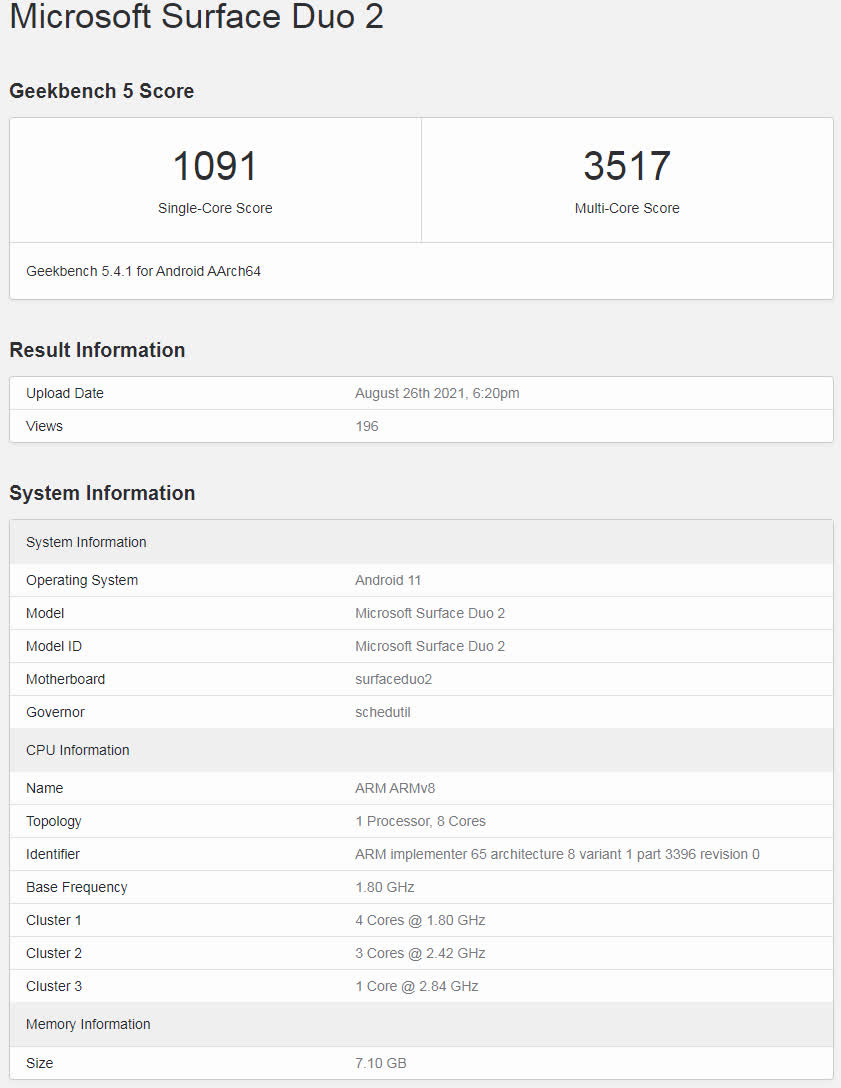Click the Name label in CPU section
The width and height of the screenshot is (841, 1088).
pos(44,788)
